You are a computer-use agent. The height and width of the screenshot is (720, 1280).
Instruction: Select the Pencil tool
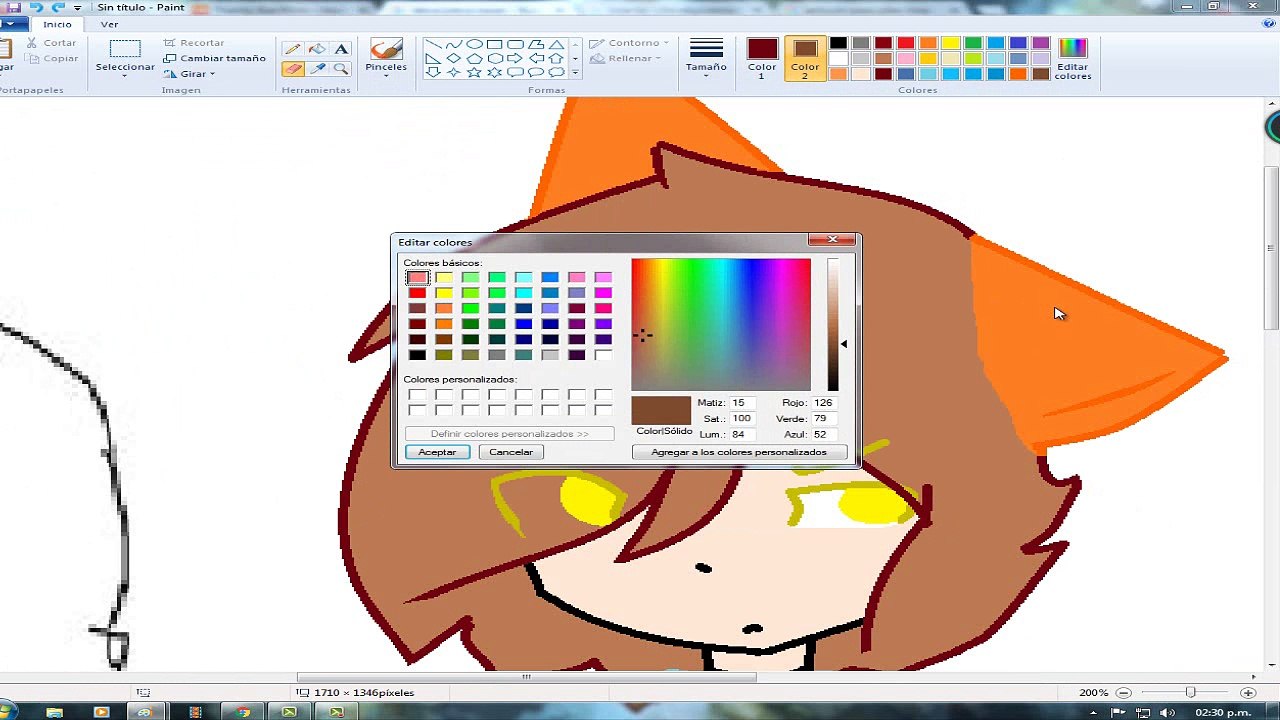click(x=293, y=49)
